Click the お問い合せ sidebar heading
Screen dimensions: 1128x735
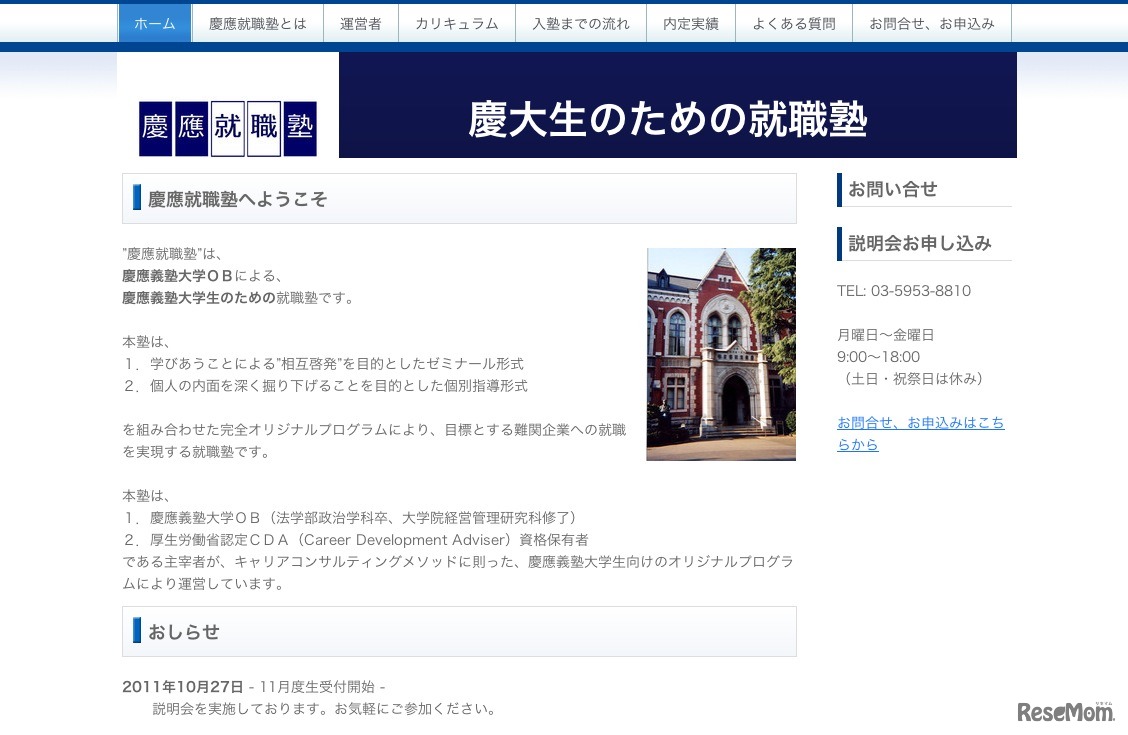click(x=893, y=189)
